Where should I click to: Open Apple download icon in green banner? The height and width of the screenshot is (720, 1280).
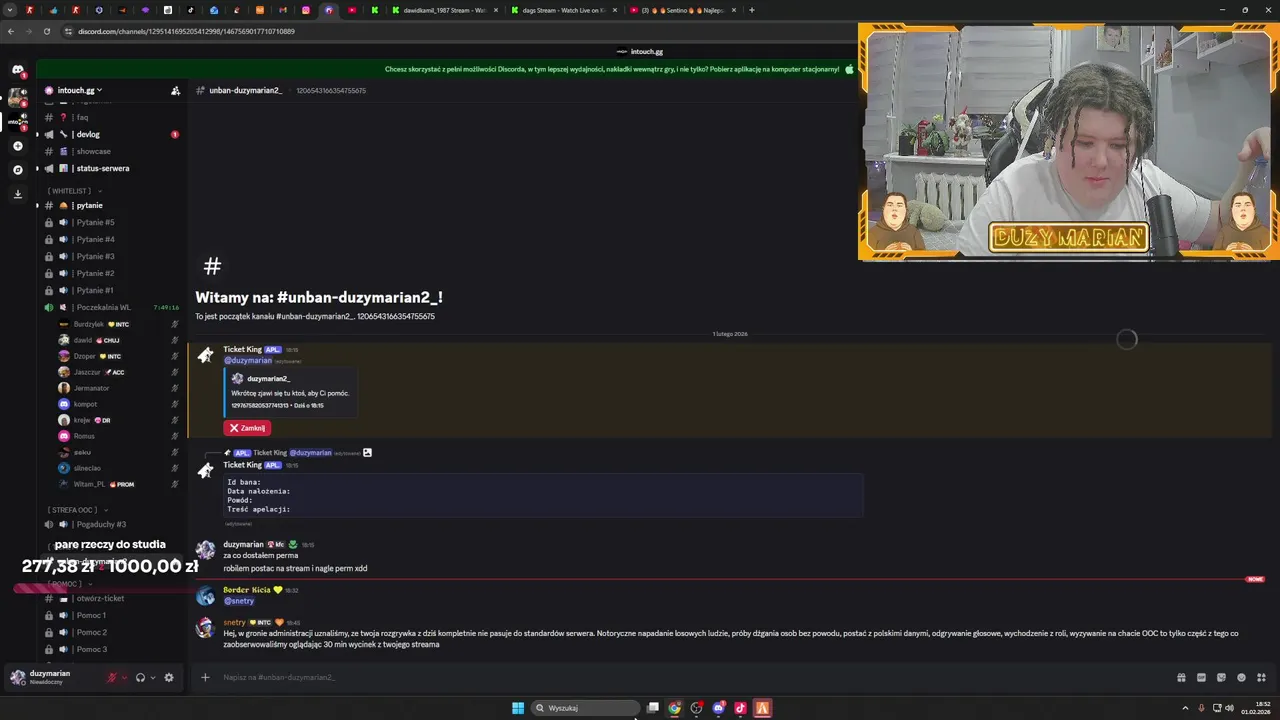tap(849, 69)
